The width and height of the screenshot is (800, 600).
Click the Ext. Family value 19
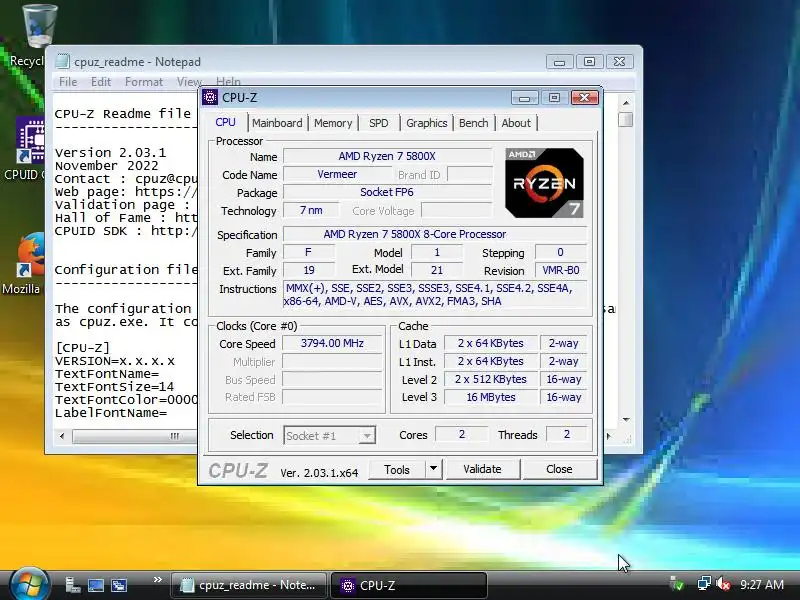(x=309, y=270)
